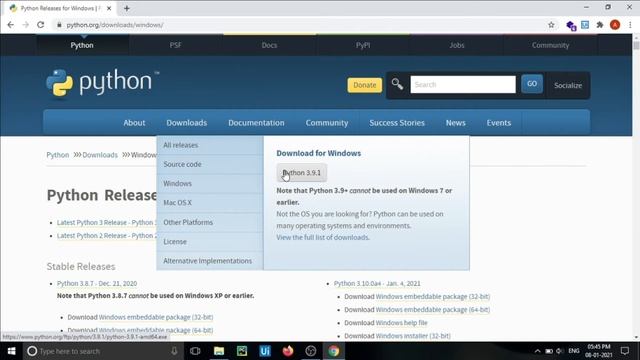The image size is (640, 360).
Task: Choose Windows in Downloads submenu
Action: click(x=210, y=183)
